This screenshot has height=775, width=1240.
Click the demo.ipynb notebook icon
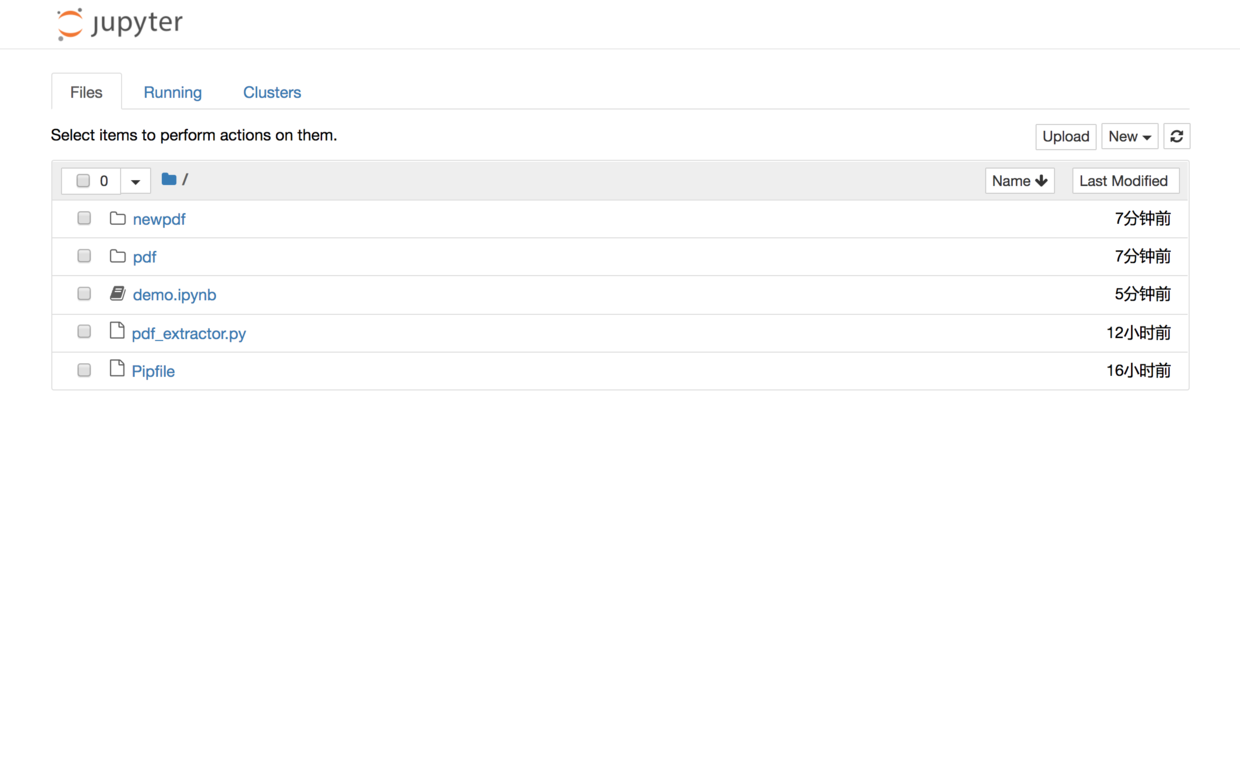pyautogui.click(x=117, y=294)
